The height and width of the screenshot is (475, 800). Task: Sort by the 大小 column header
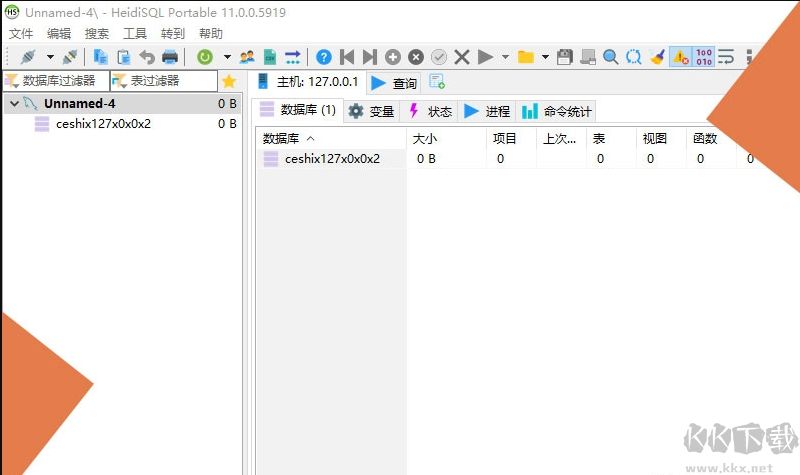[x=446, y=138]
